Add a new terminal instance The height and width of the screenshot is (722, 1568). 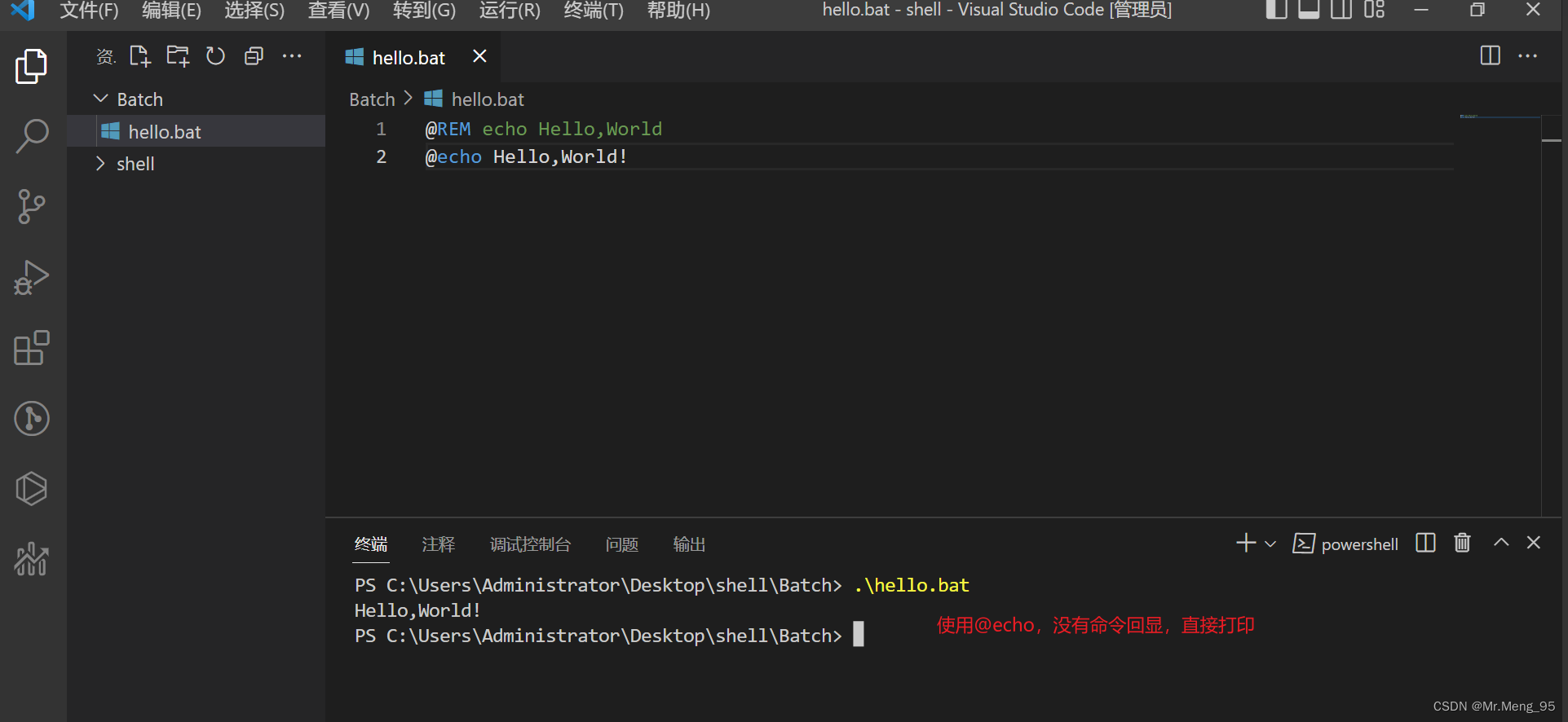[1245, 543]
